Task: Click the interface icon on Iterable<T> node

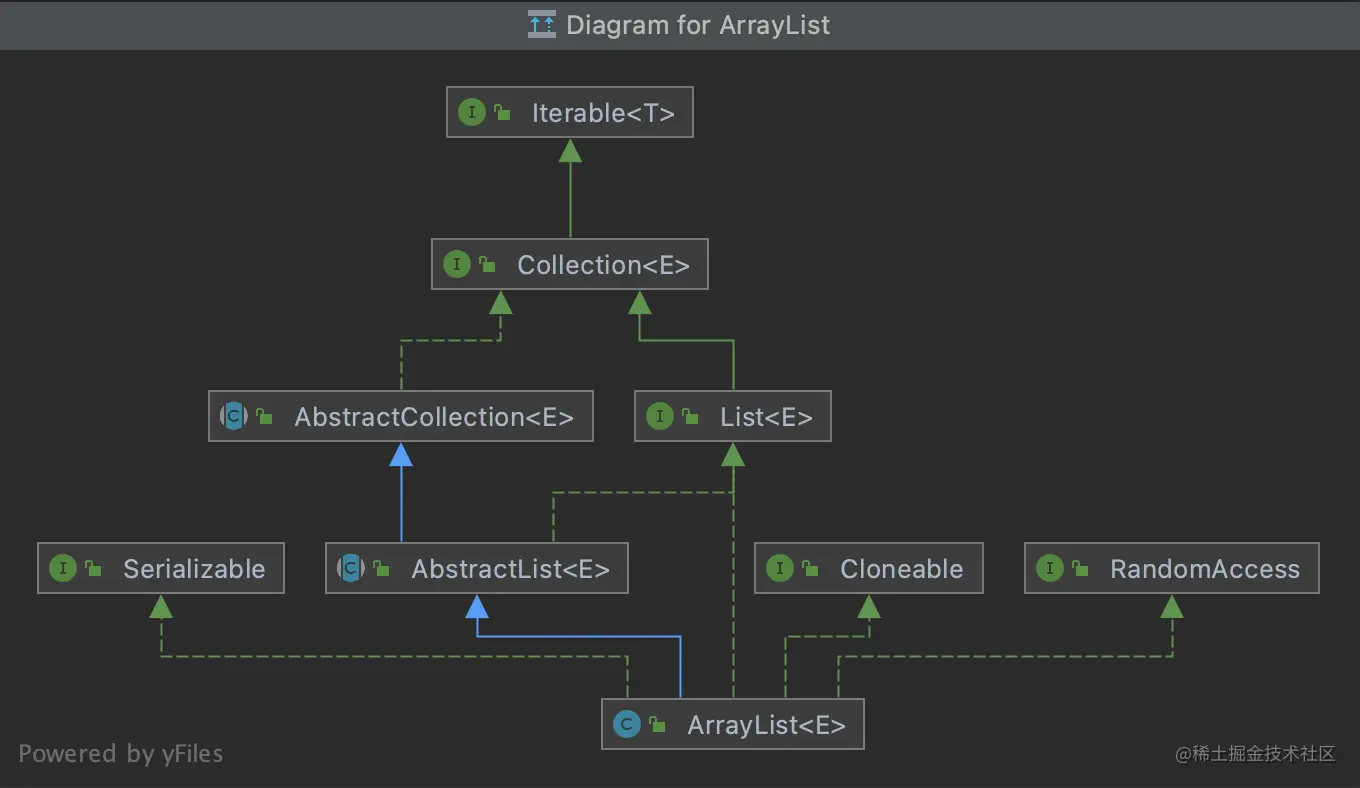Action: tap(471, 112)
